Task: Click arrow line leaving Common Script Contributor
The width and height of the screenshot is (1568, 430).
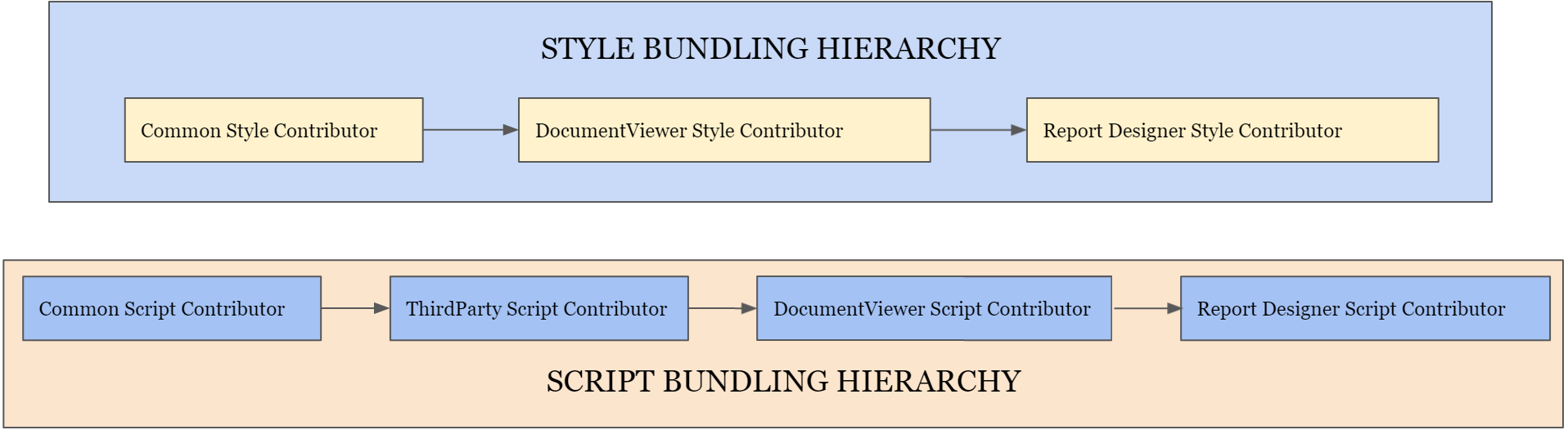Action: pyautogui.click(x=347, y=308)
